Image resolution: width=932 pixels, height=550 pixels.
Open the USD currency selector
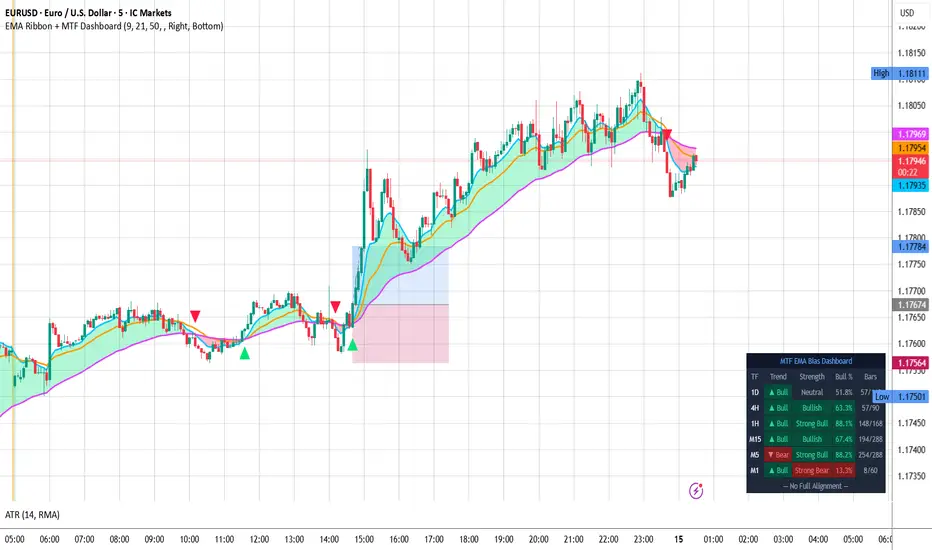[x=907, y=12]
